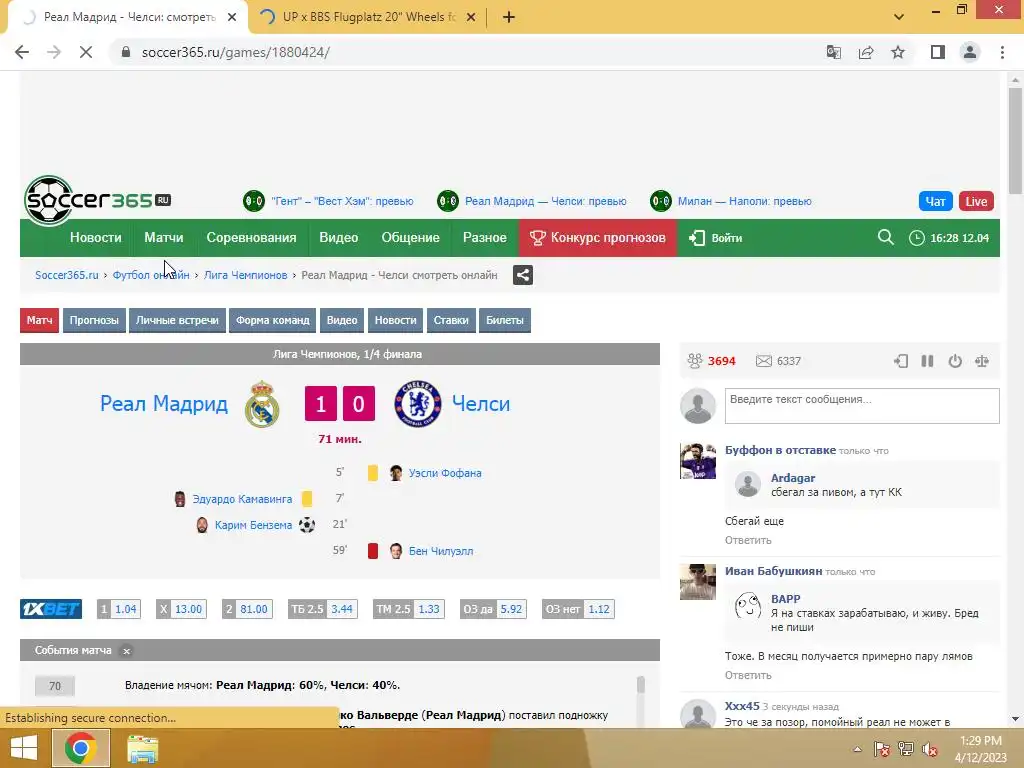Image resolution: width=1024 pixels, height=768 pixels.
Task: Pause the chat feed
Action: pos(927,361)
